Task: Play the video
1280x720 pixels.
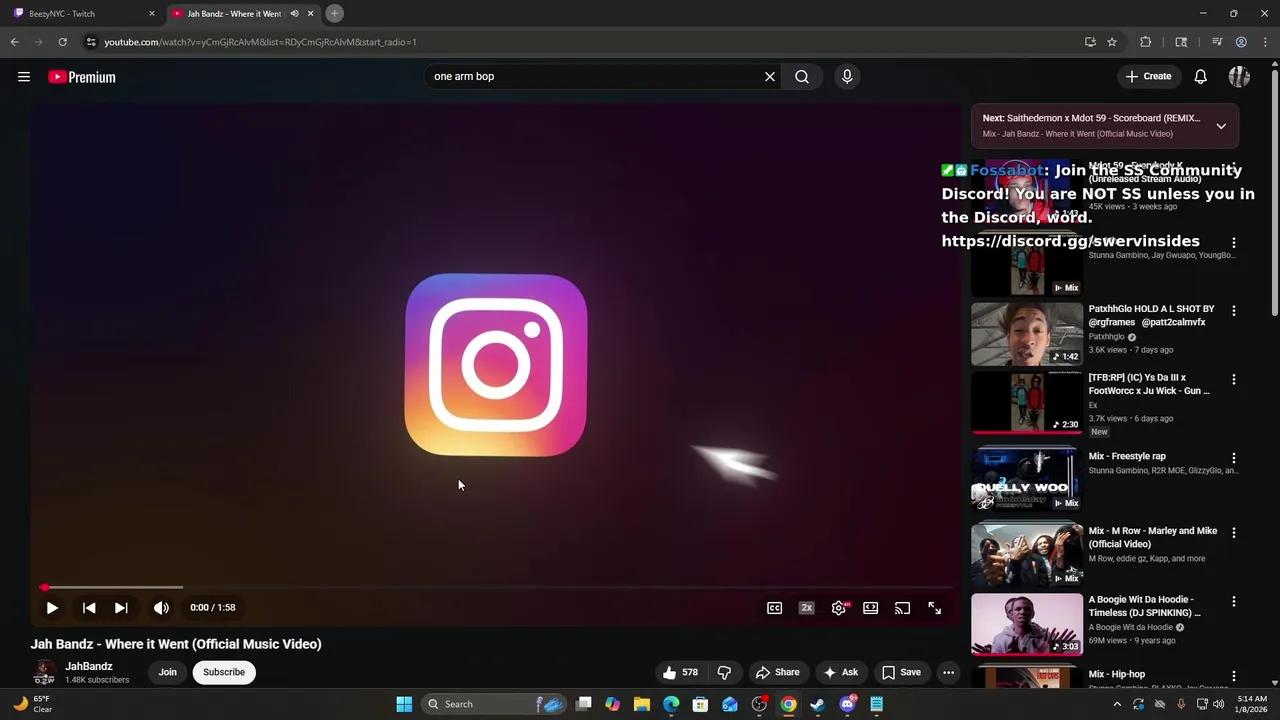Action: 52,607
